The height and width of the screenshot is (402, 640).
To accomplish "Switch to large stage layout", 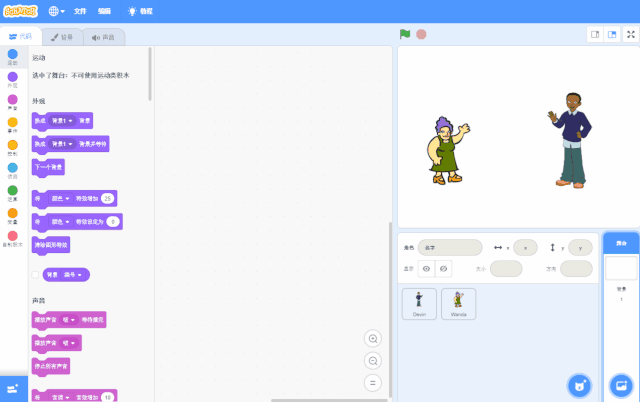I will 612,35.
